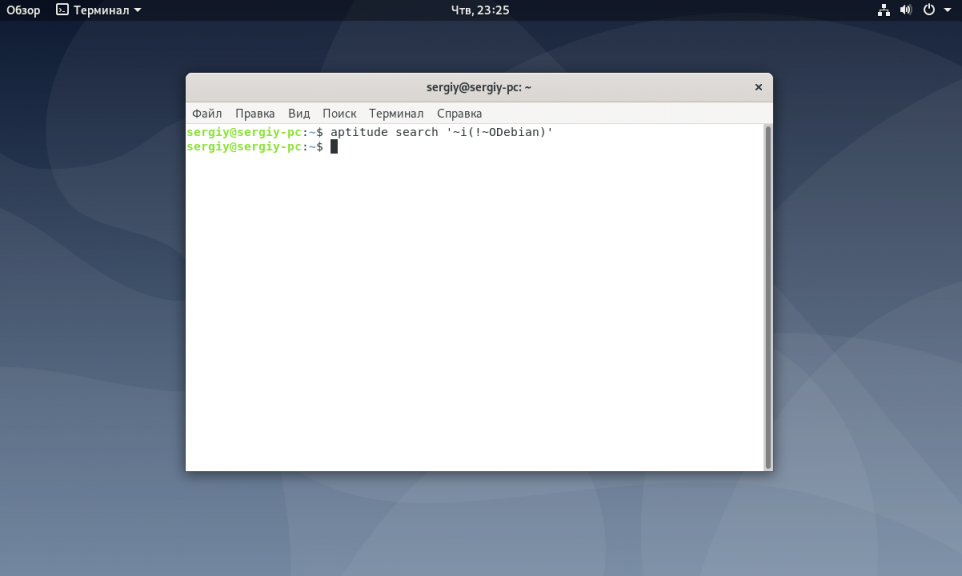The image size is (962, 576).
Task: Click the volume speaker icon
Action: click(x=906, y=10)
